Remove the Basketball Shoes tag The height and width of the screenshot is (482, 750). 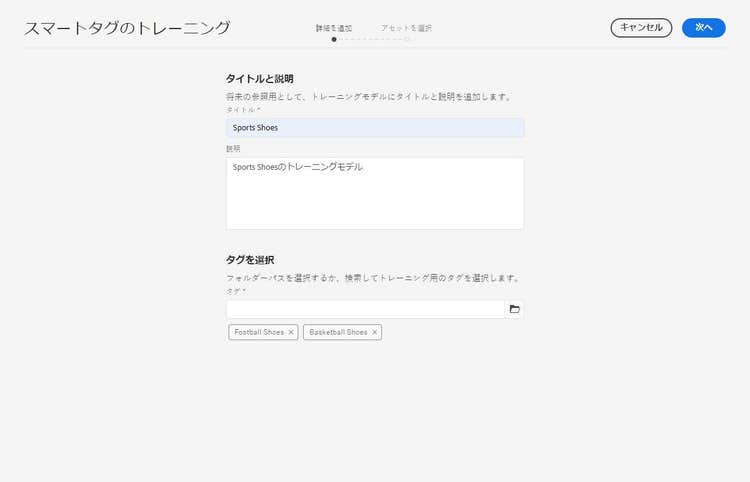pos(375,332)
